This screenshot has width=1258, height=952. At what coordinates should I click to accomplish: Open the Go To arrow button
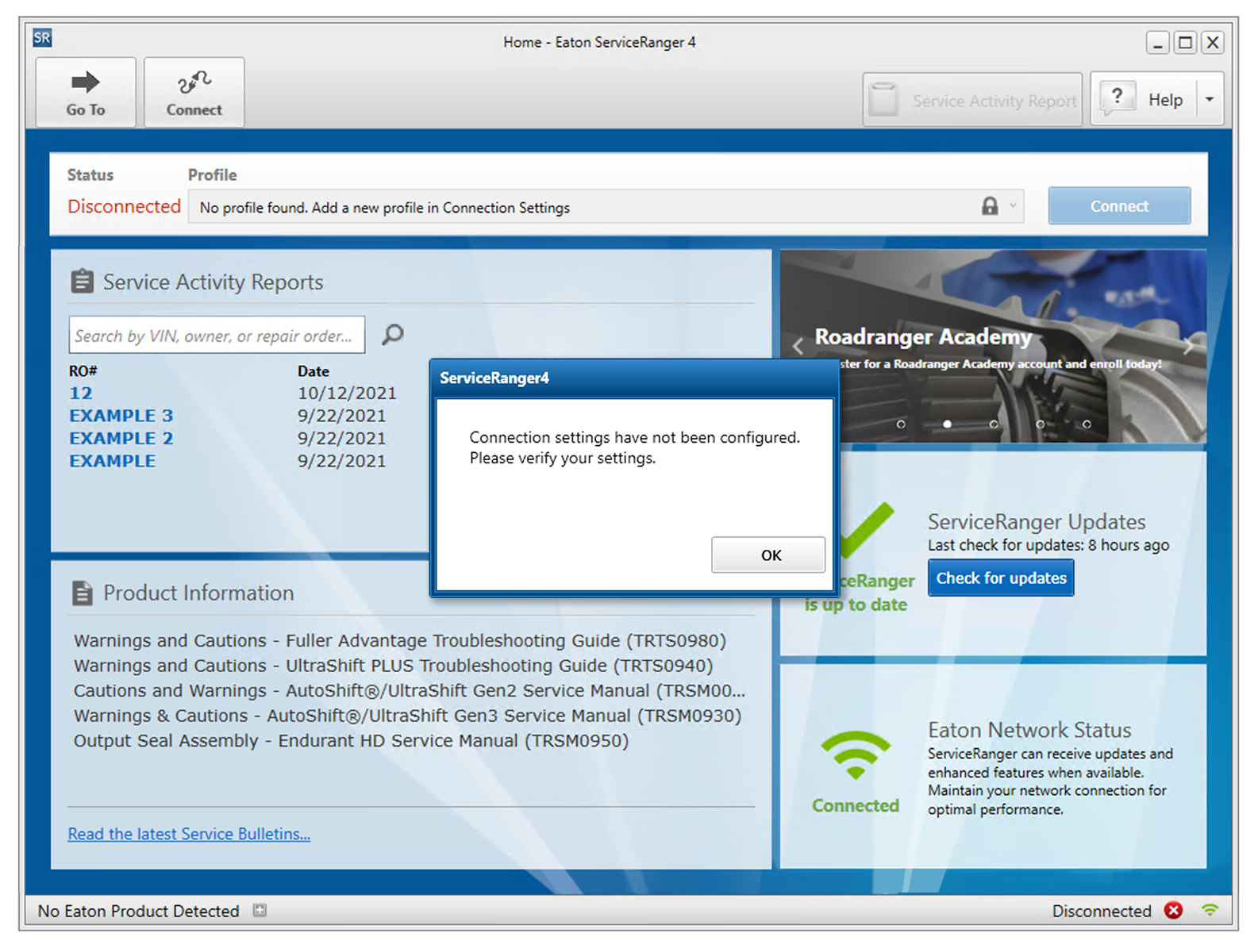(86, 92)
